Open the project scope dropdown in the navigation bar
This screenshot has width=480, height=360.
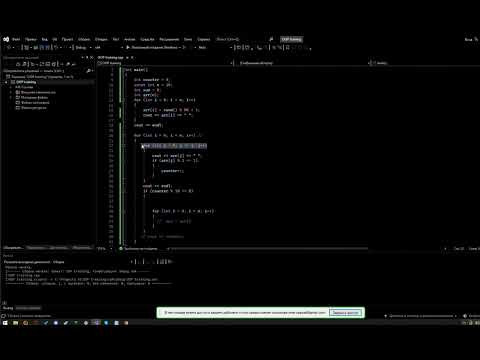click(x=166, y=63)
